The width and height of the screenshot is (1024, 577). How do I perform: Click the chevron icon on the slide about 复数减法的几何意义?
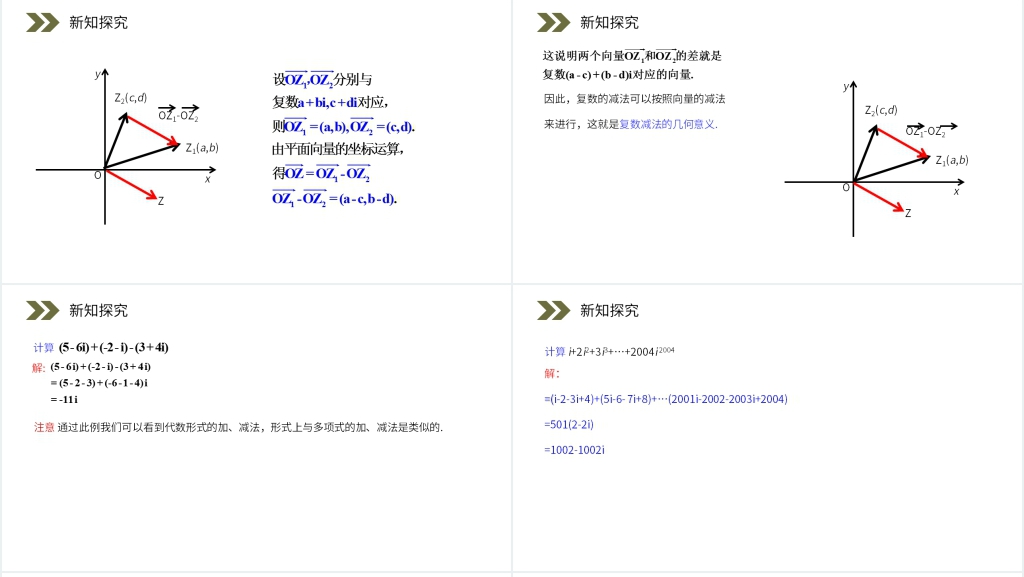(554, 23)
